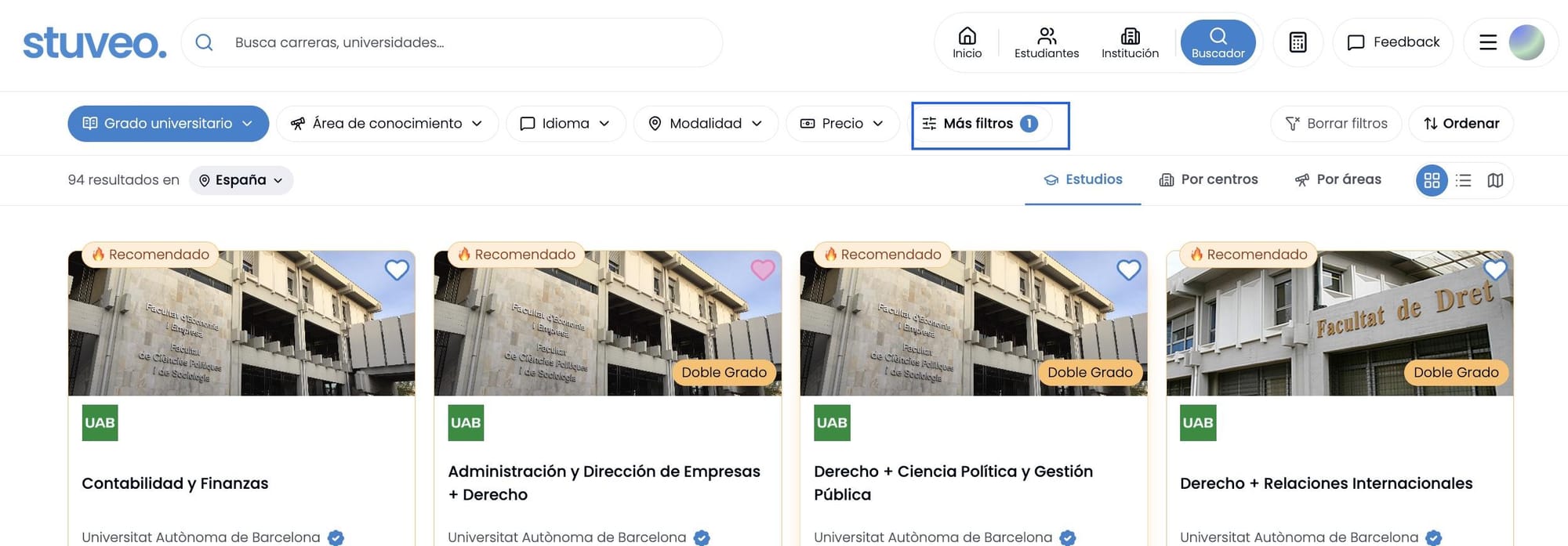Click UAB logo on Derecho + Ciencia Política card

[x=832, y=423]
